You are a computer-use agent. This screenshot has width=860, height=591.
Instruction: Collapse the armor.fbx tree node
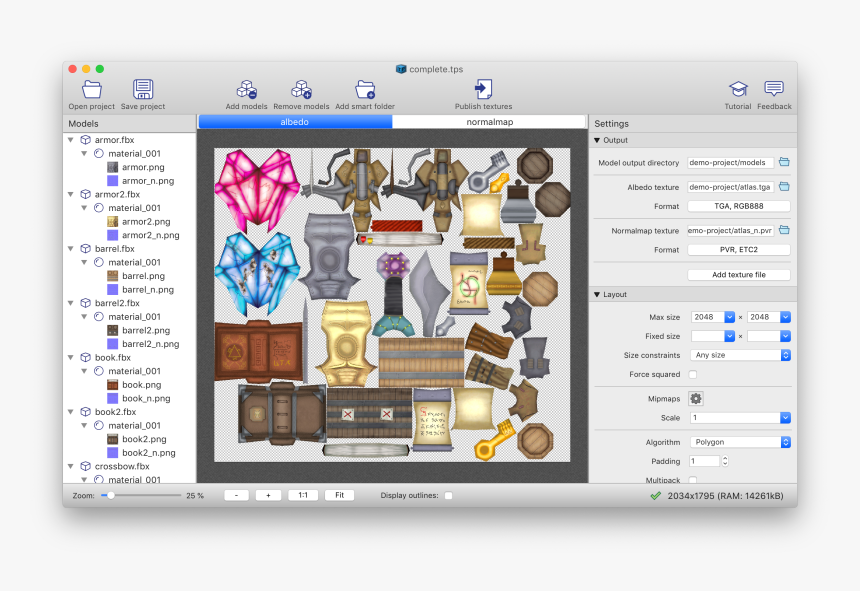point(71,140)
